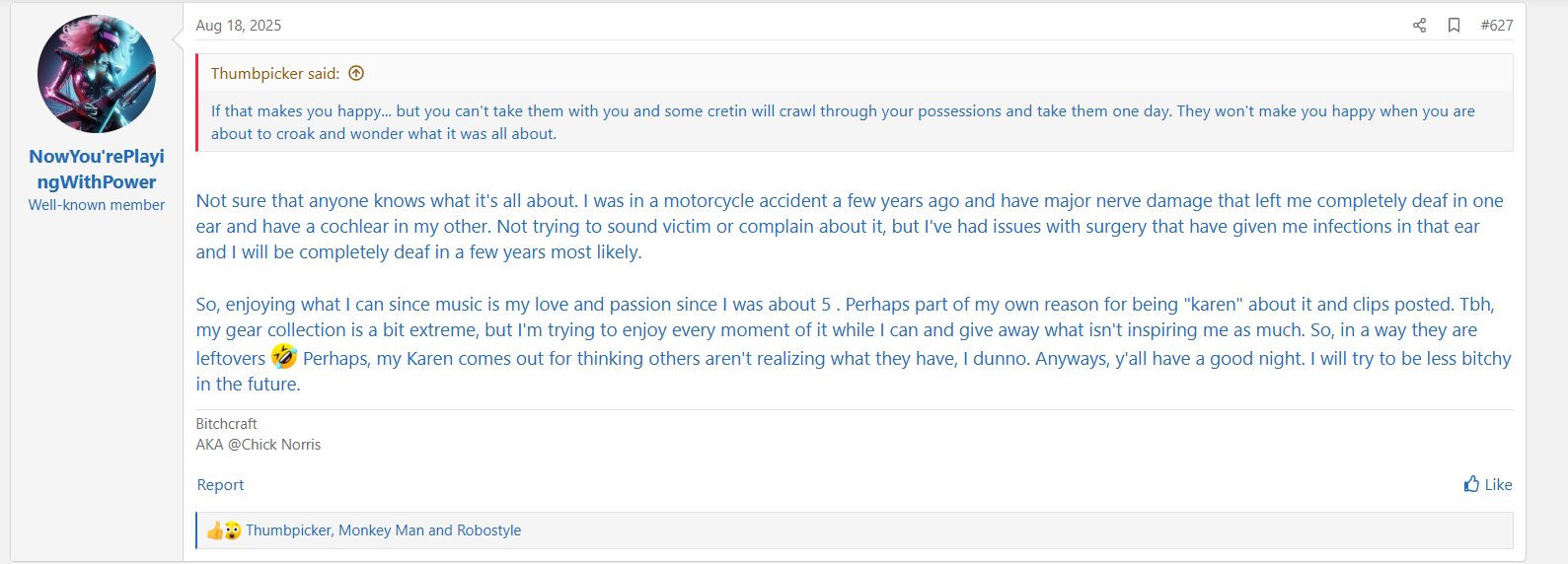
Task: Click the "Thumbpicker said:" quote header
Action: [x=274, y=74]
